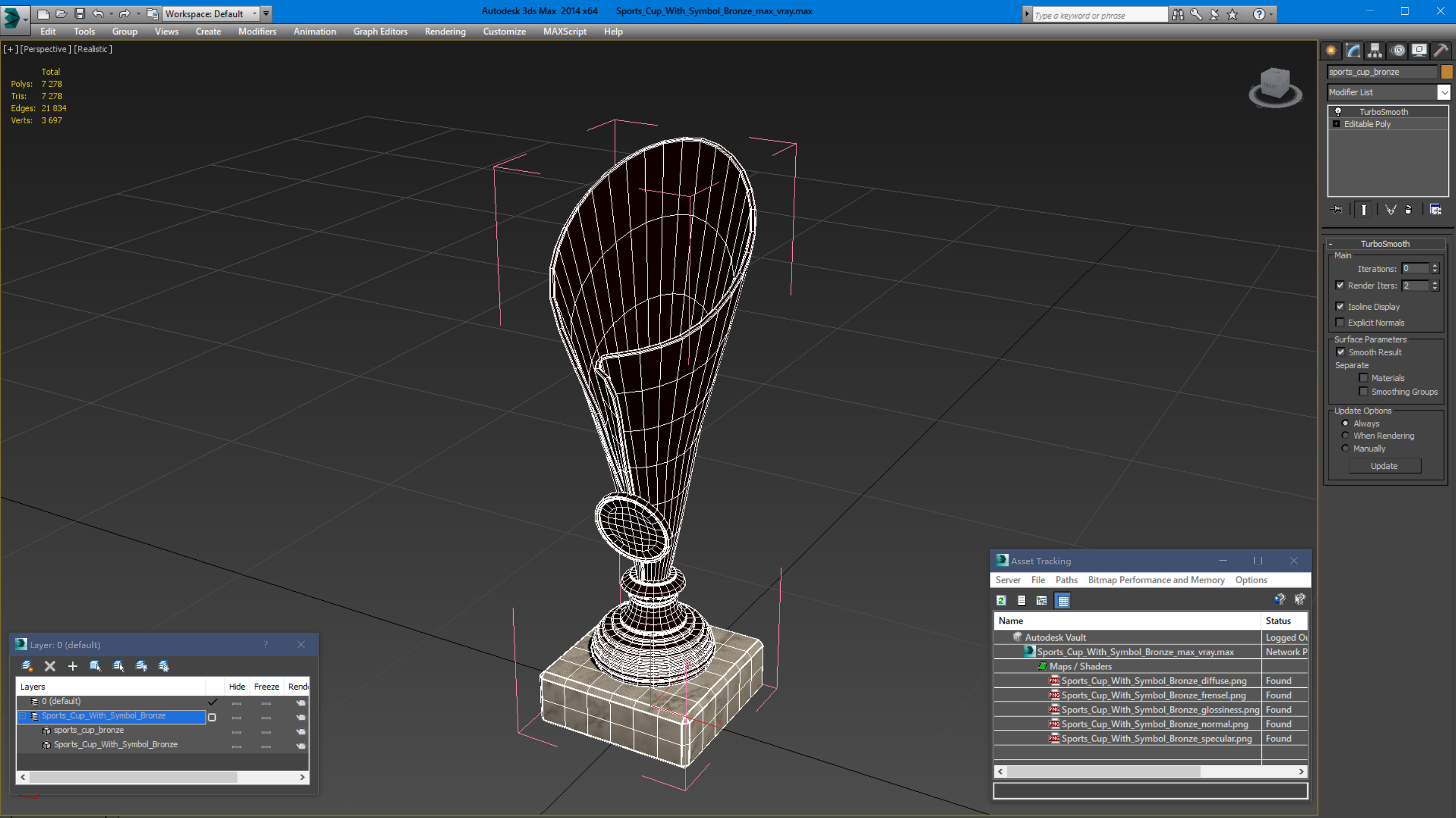The width and height of the screenshot is (1456, 818).
Task: Toggle Show End Result icon
Action: click(1364, 210)
